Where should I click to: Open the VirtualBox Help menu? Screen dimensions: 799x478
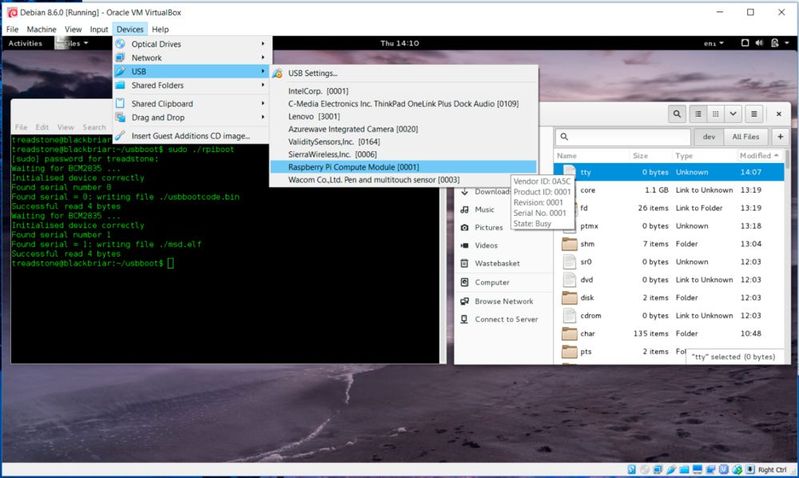point(160,29)
